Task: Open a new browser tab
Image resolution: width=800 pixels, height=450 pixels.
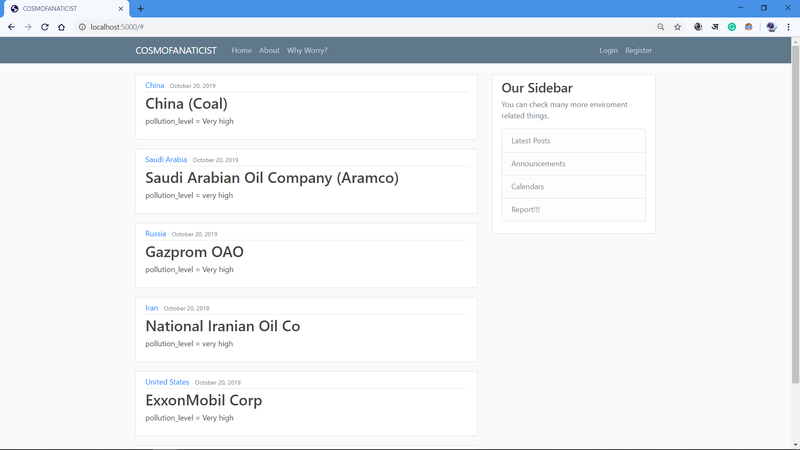Action: click(140, 8)
